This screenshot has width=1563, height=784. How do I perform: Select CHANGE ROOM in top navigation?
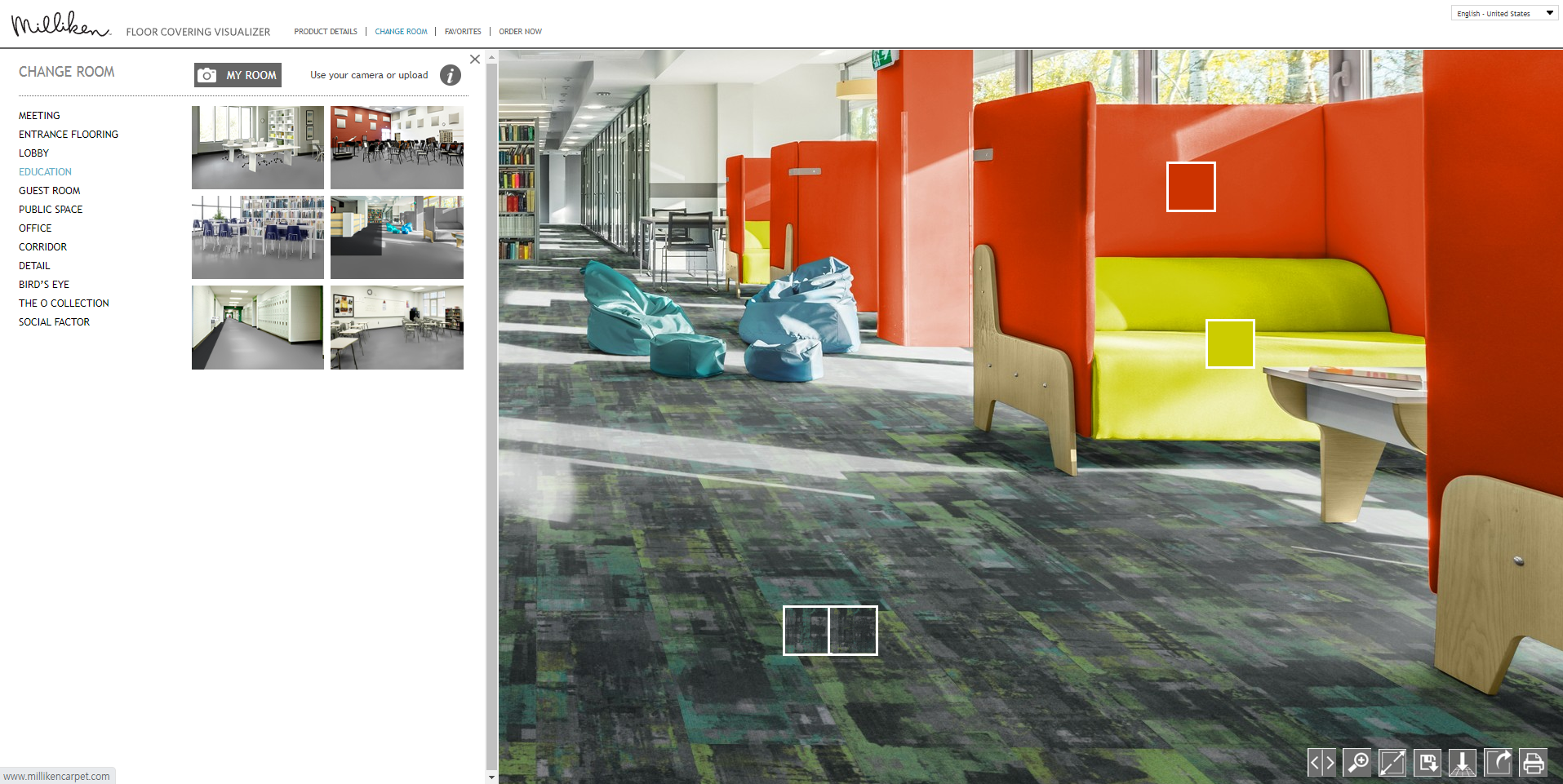pos(401,32)
